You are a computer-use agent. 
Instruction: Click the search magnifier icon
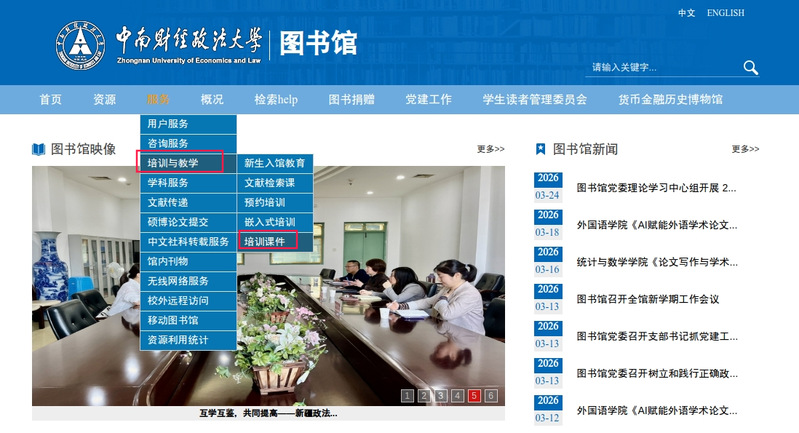click(750, 68)
